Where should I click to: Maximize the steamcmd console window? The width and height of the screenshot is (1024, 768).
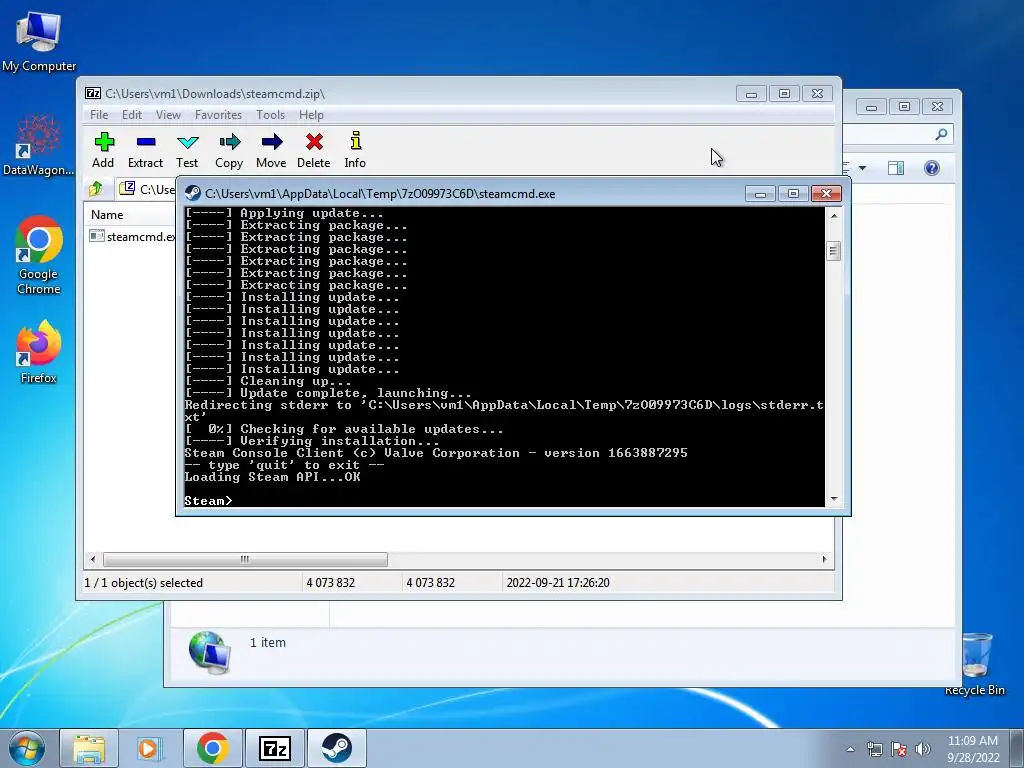pos(793,194)
